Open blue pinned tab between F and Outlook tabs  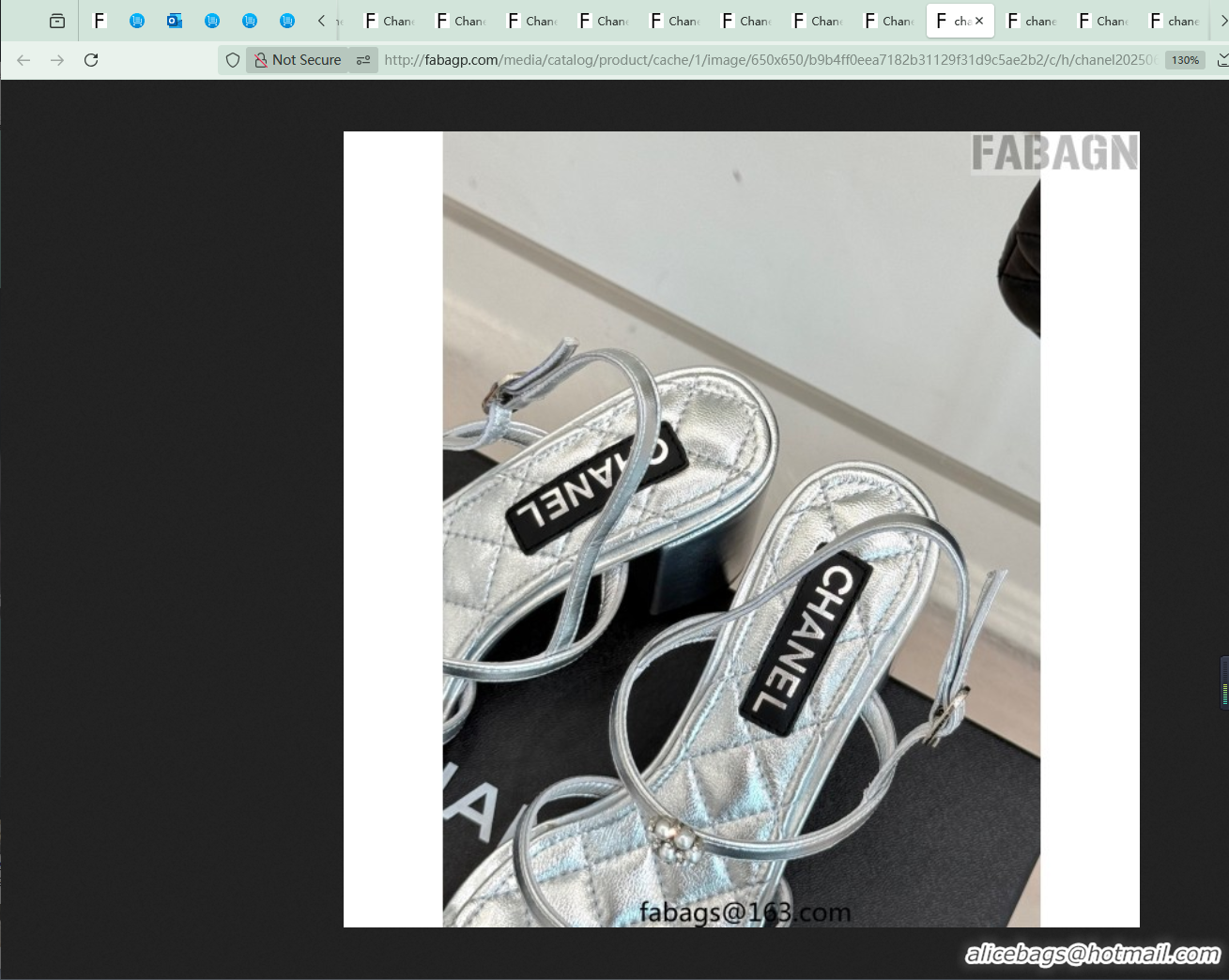(137, 21)
